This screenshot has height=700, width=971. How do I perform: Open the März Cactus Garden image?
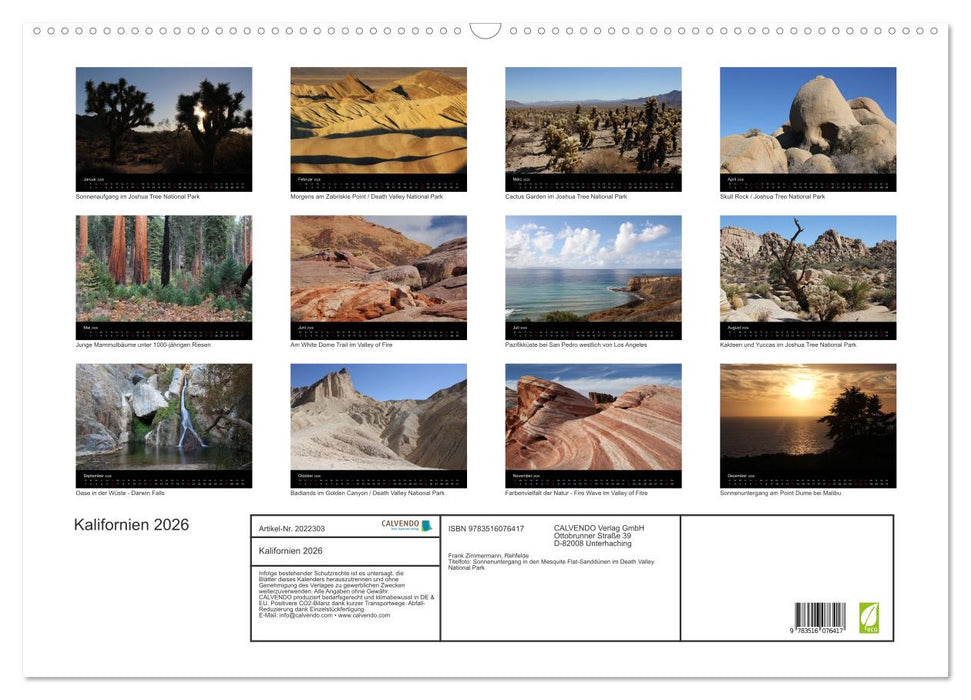[592, 125]
